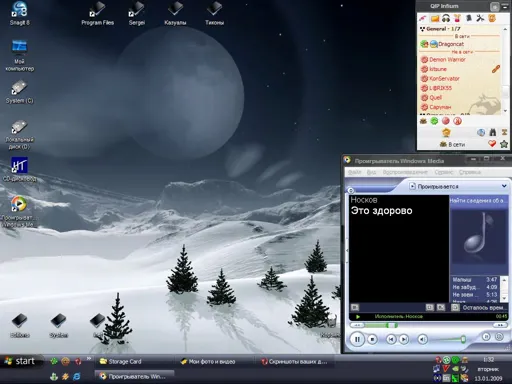The image size is (512, 384).
Task: Select playlist track Не забуд... 4:09
Action: pyautogui.click(x=475, y=287)
